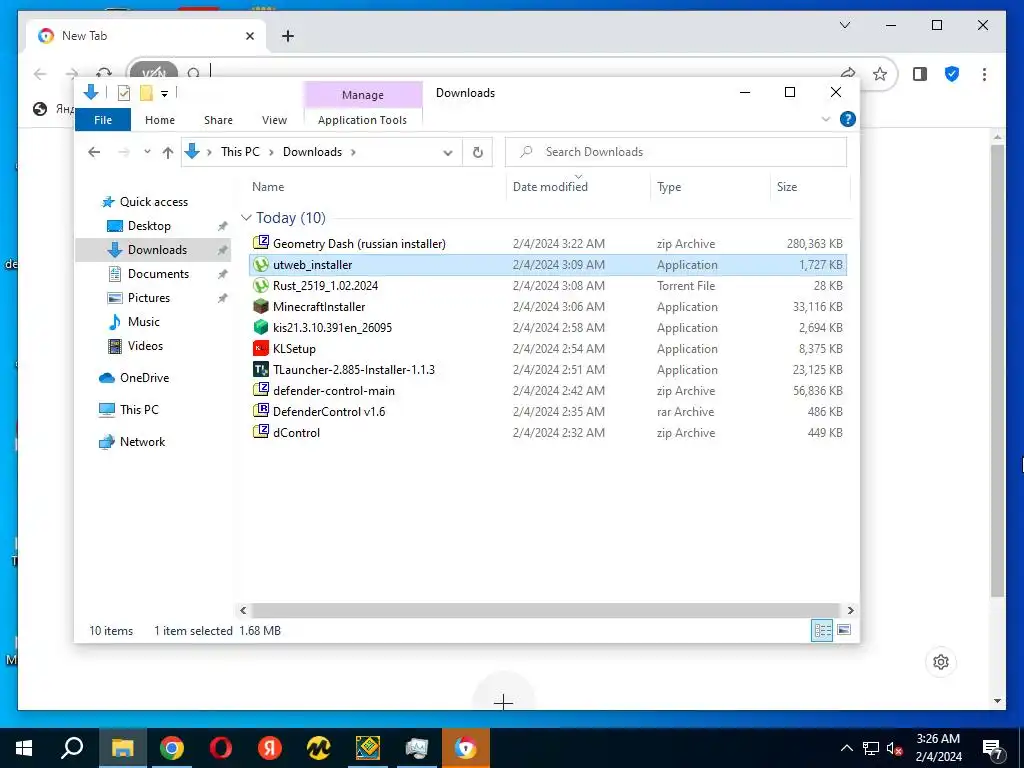Click the Manage contextual tab
This screenshot has width=1024, height=768.
363,95
